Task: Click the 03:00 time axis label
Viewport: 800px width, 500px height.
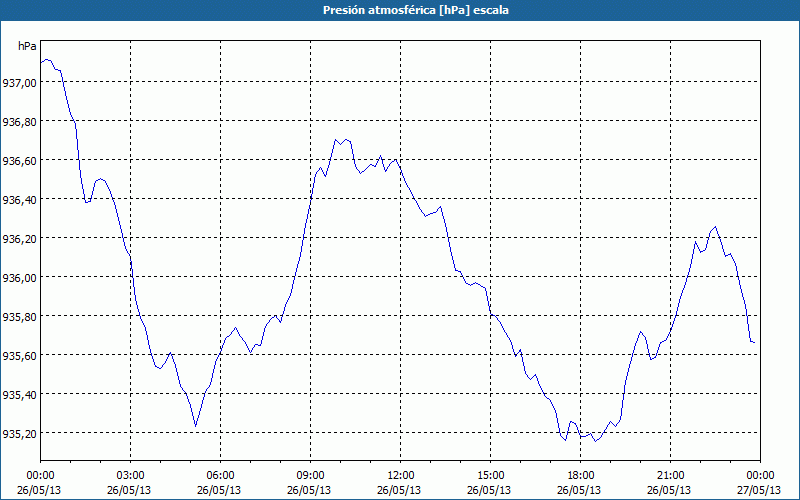Action: 131,476
